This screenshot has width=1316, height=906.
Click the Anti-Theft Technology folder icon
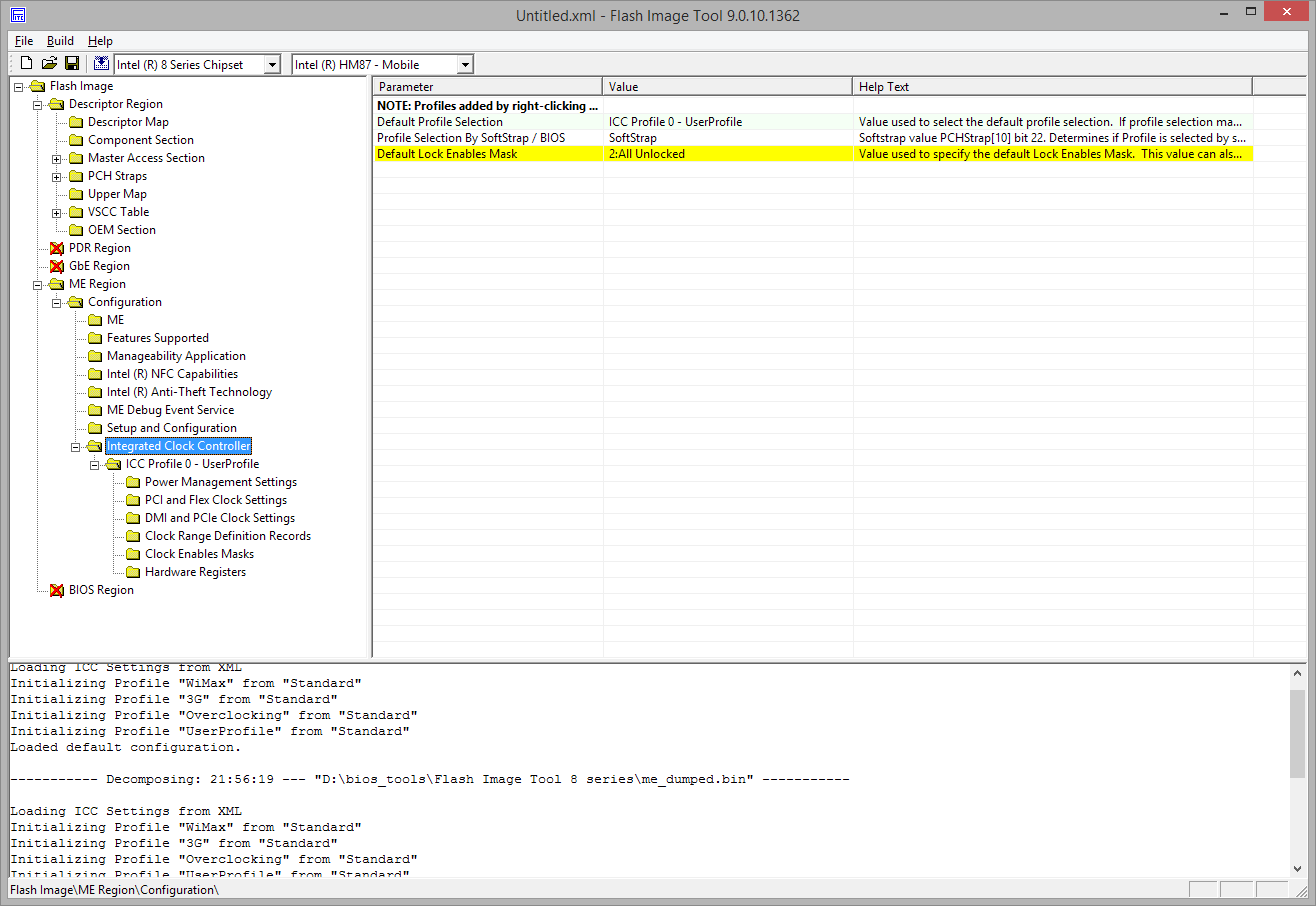point(95,392)
